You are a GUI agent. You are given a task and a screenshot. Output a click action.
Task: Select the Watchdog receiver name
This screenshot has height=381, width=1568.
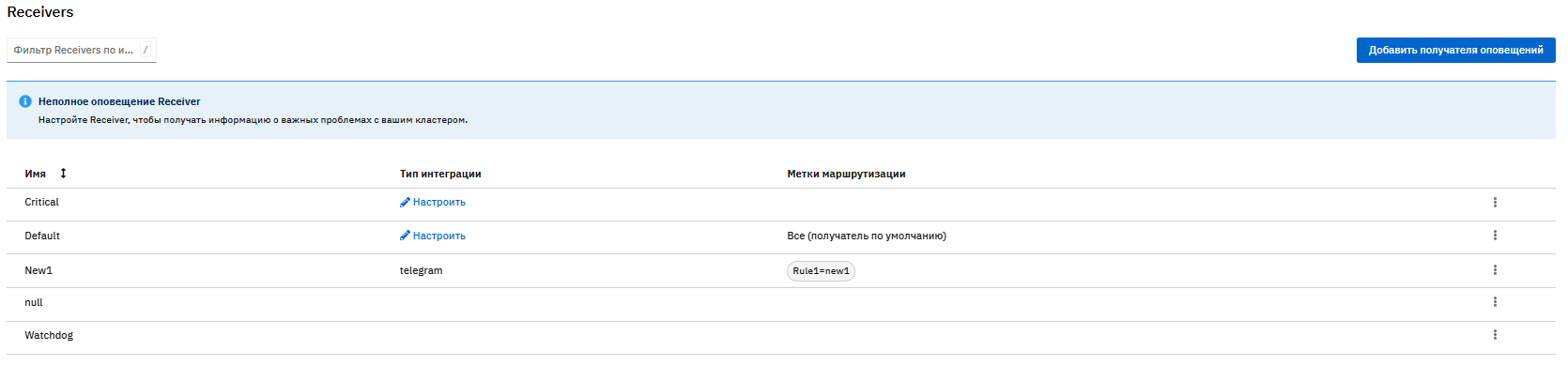49,335
